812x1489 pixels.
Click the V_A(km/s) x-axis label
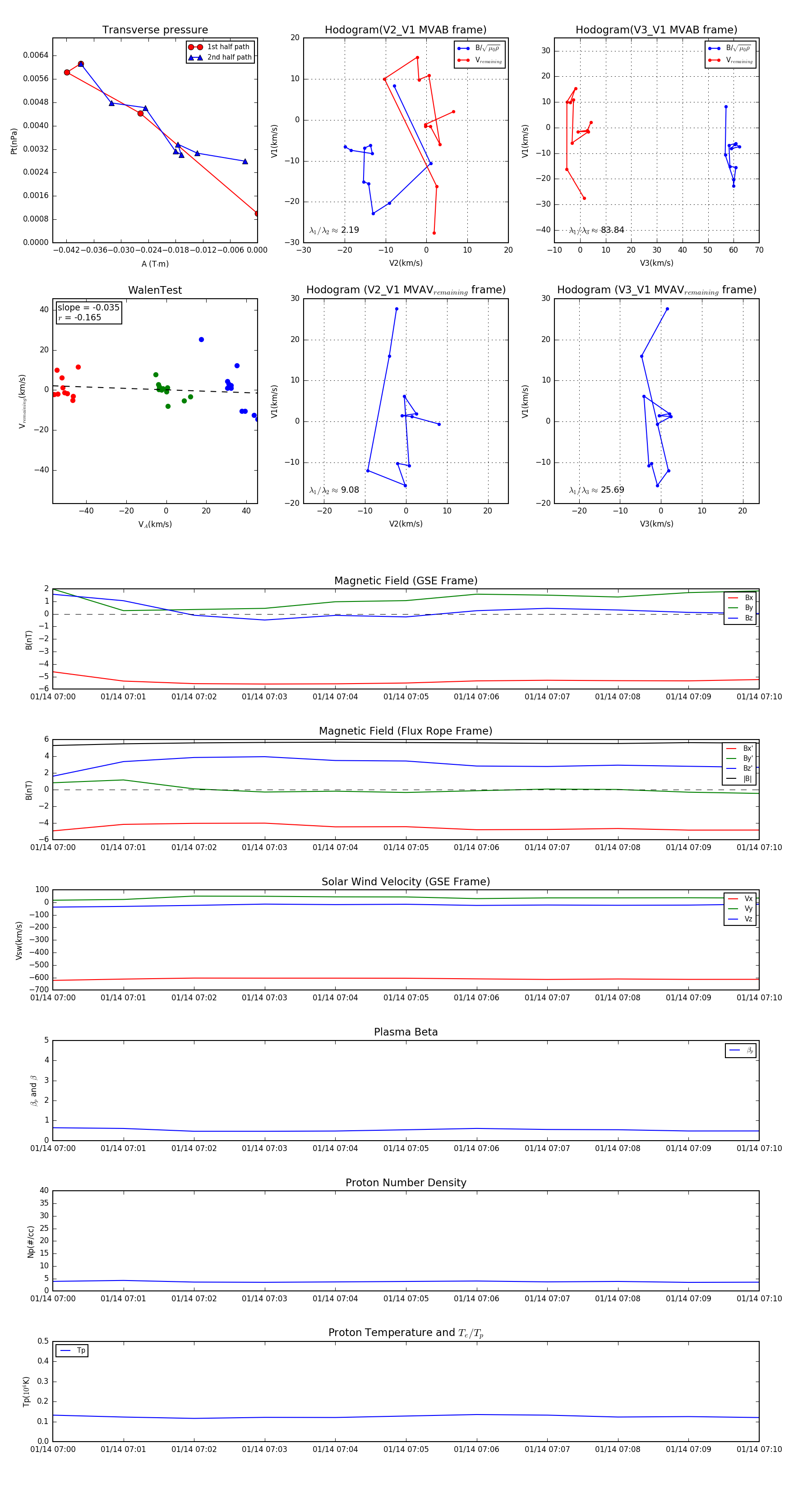point(155,524)
